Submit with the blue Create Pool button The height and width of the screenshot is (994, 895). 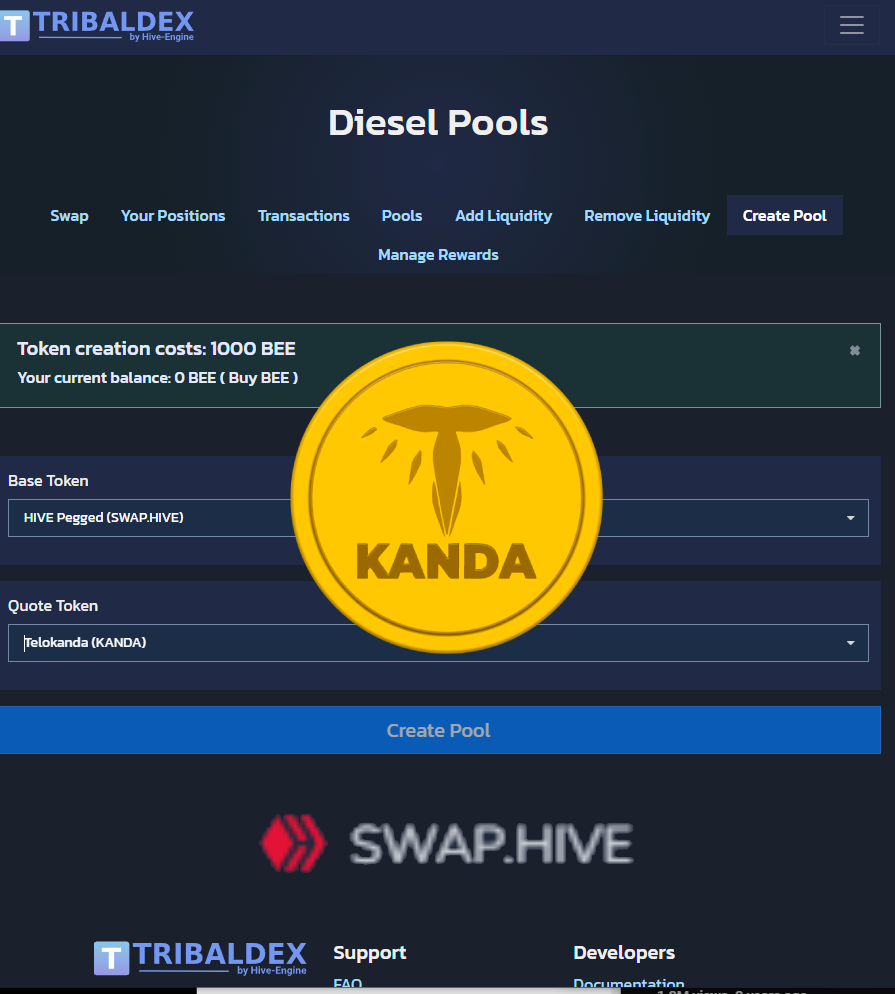[440, 730]
